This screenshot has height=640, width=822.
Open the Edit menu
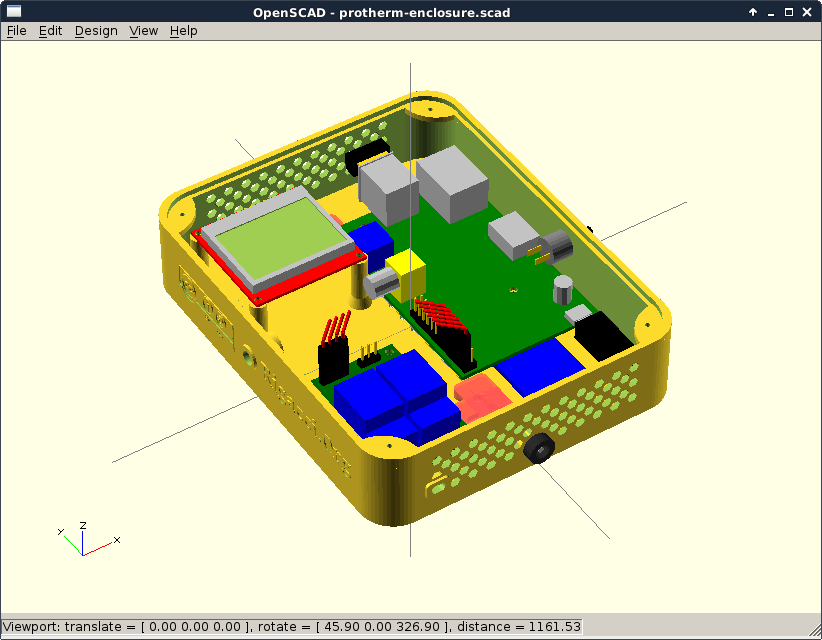pos(50,31)
